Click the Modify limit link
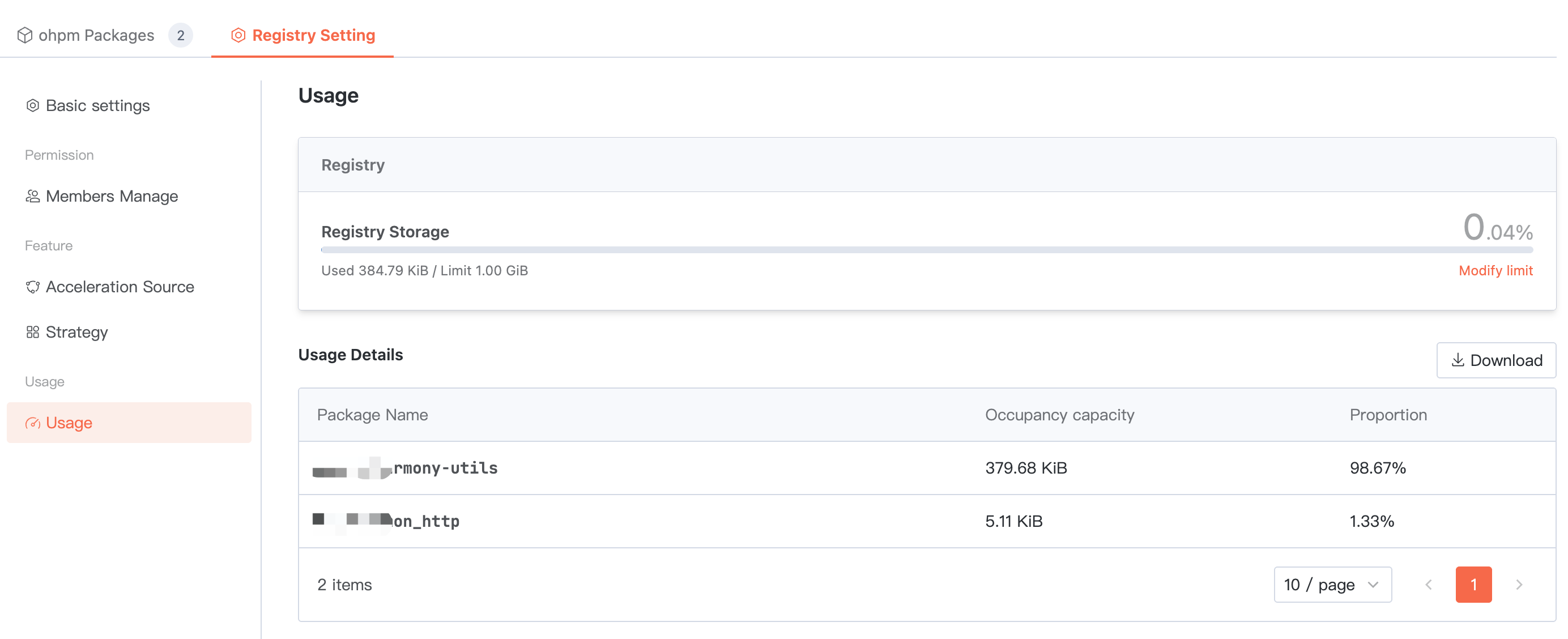 coord(1495,271)
